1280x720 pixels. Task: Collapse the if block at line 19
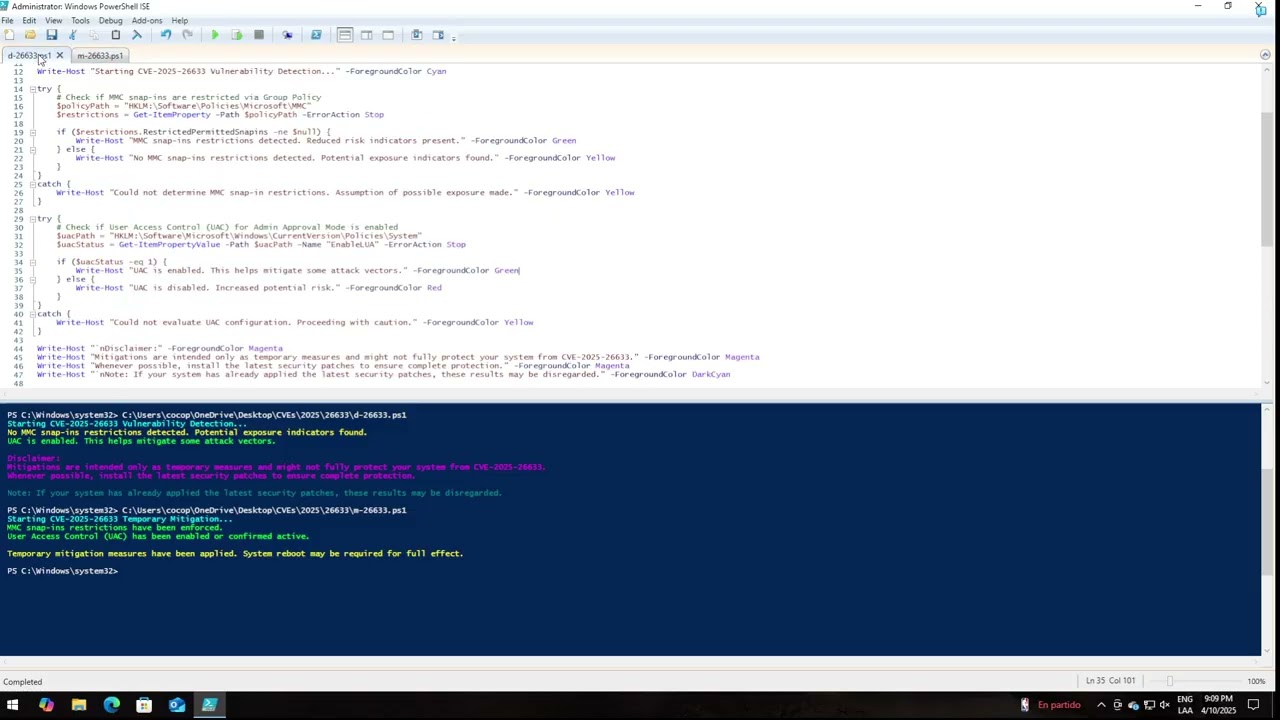[x=32, y=132]
